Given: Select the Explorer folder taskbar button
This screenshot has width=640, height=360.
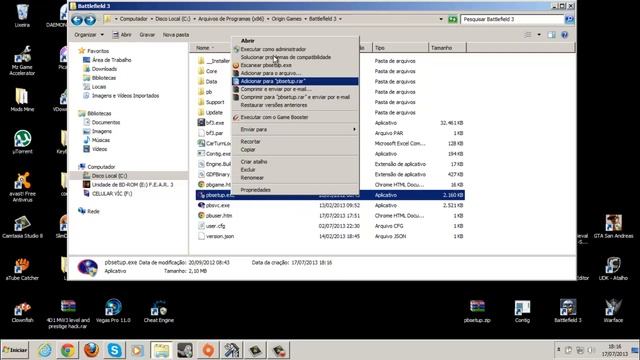Looking at the screenshot, I should pyautogui.click(x=161, y=350).
